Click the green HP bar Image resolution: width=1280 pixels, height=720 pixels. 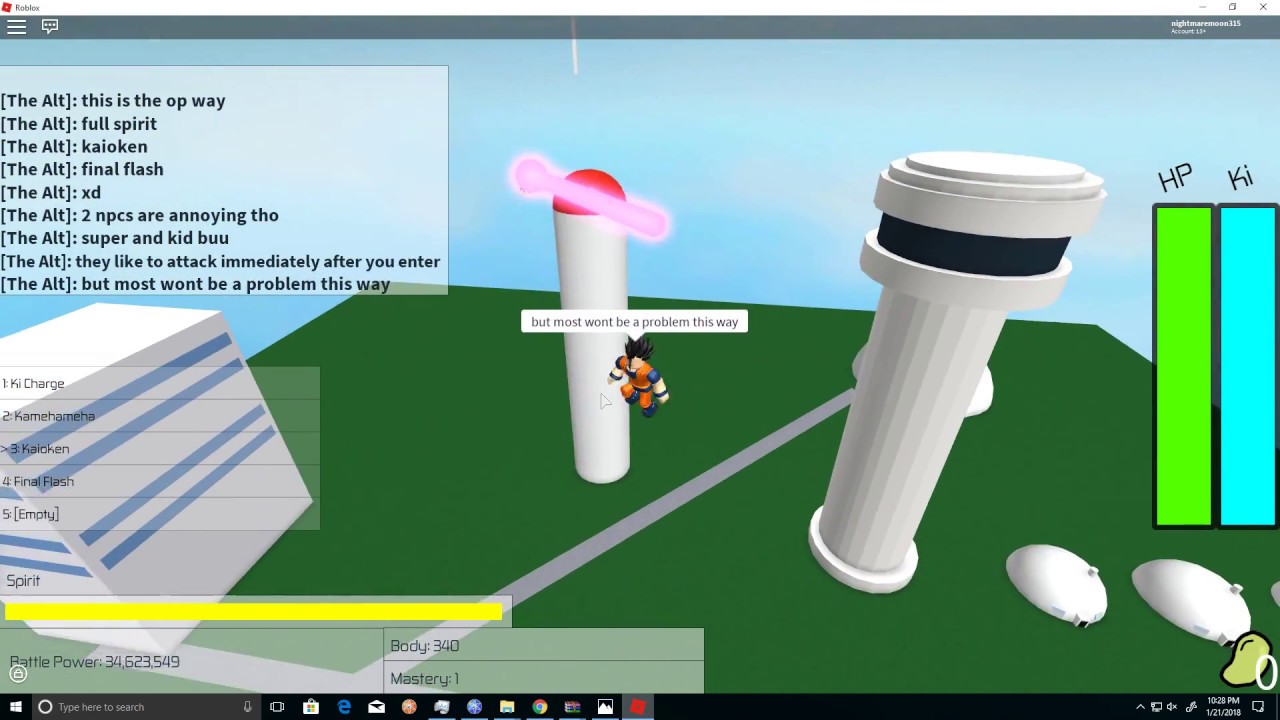pyautogui.click(x=1184, y=366)
